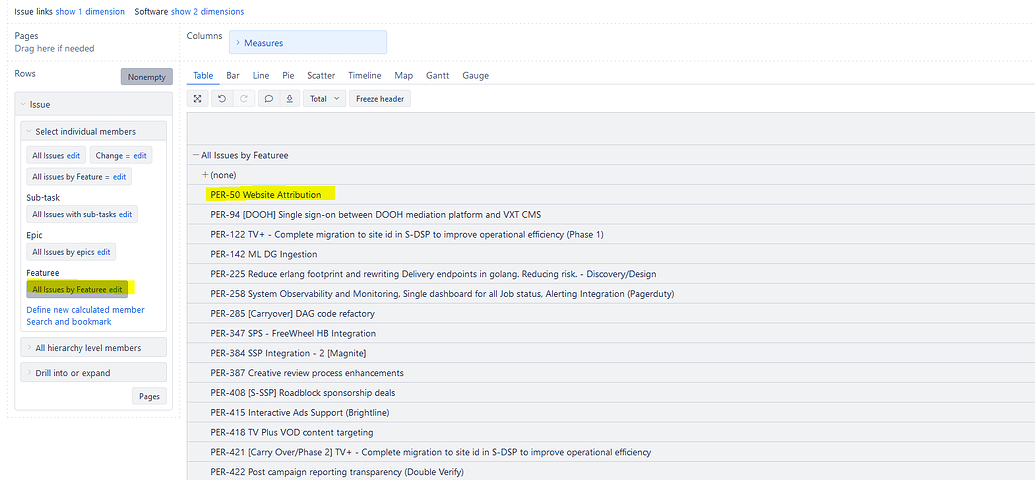
Task: Switch to the Gantt chart tab
Action: (437, 75)
